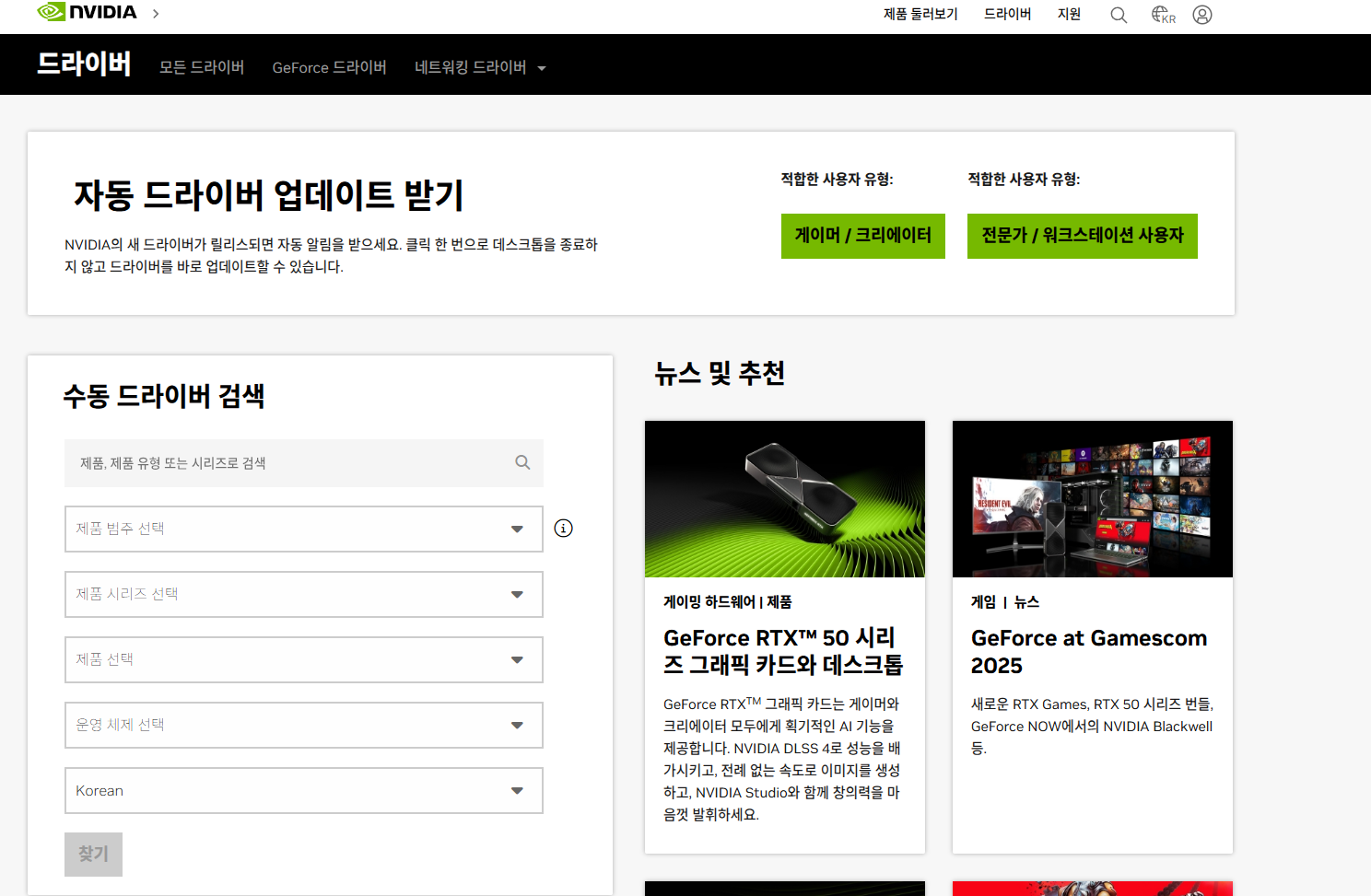Click 전문가 / 워크스테이션 사용자 button
The image size is (1371, 896).
tap(1082, 237)
